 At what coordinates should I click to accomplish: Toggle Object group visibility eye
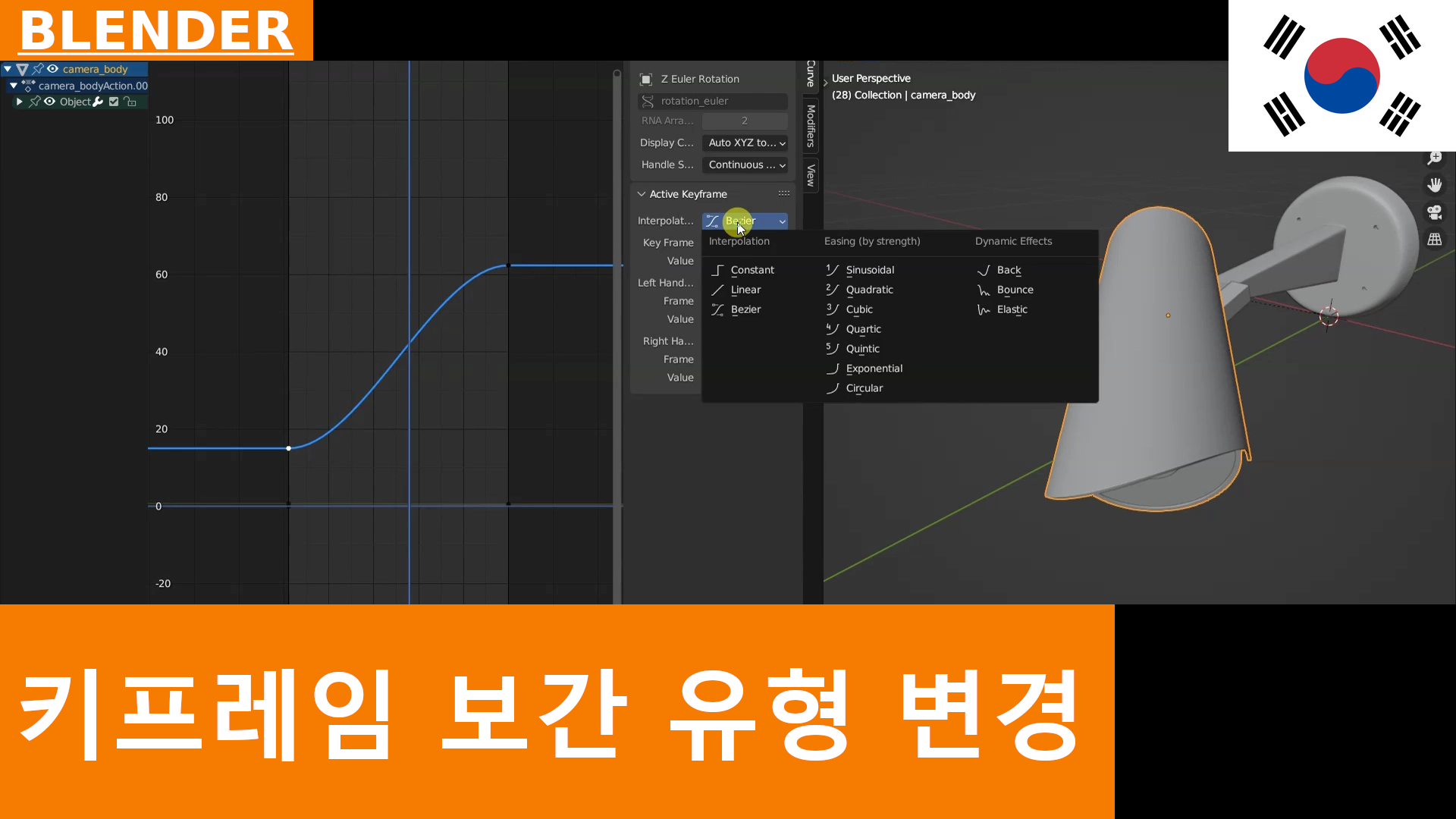[x=49, y=102]
